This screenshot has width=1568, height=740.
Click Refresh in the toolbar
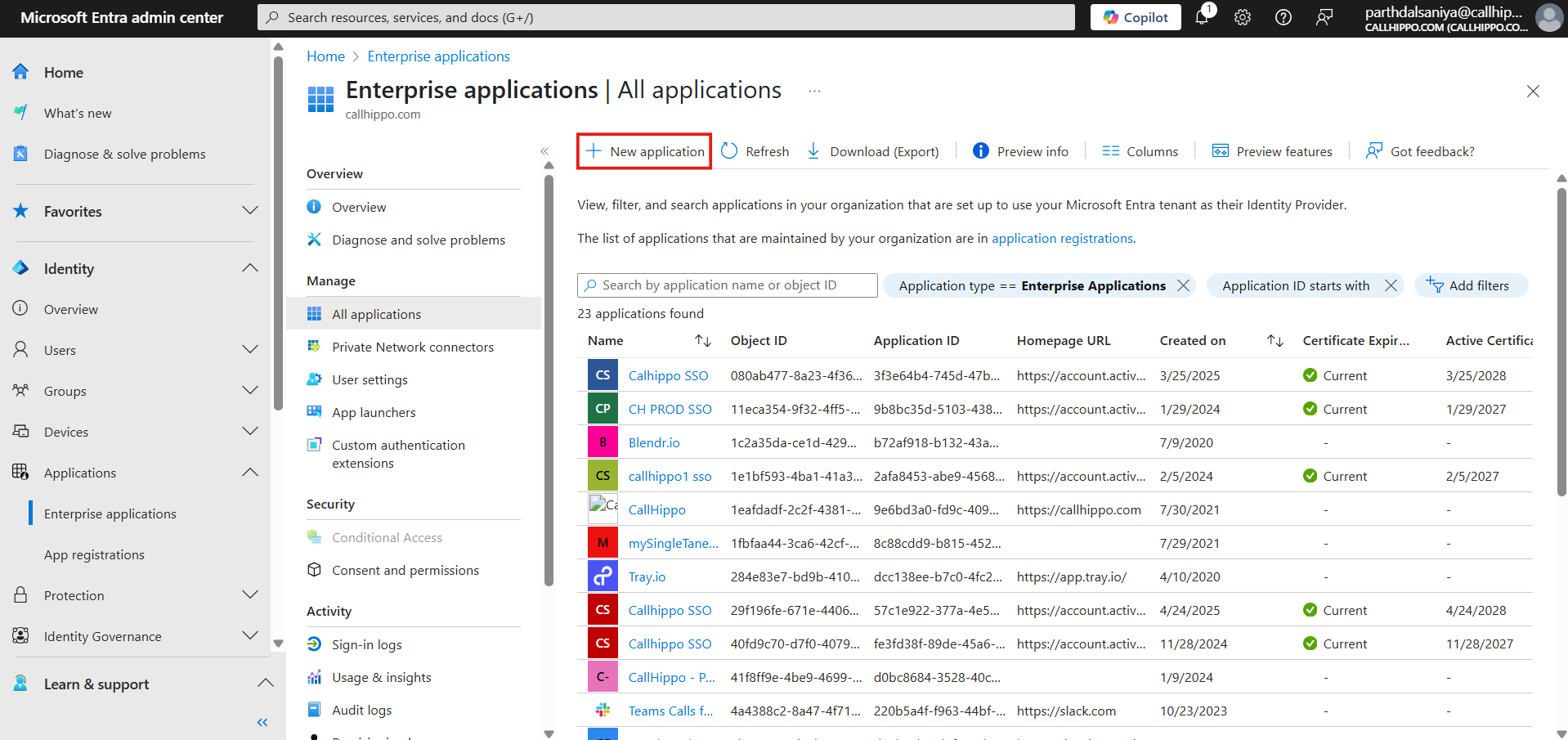755,151
